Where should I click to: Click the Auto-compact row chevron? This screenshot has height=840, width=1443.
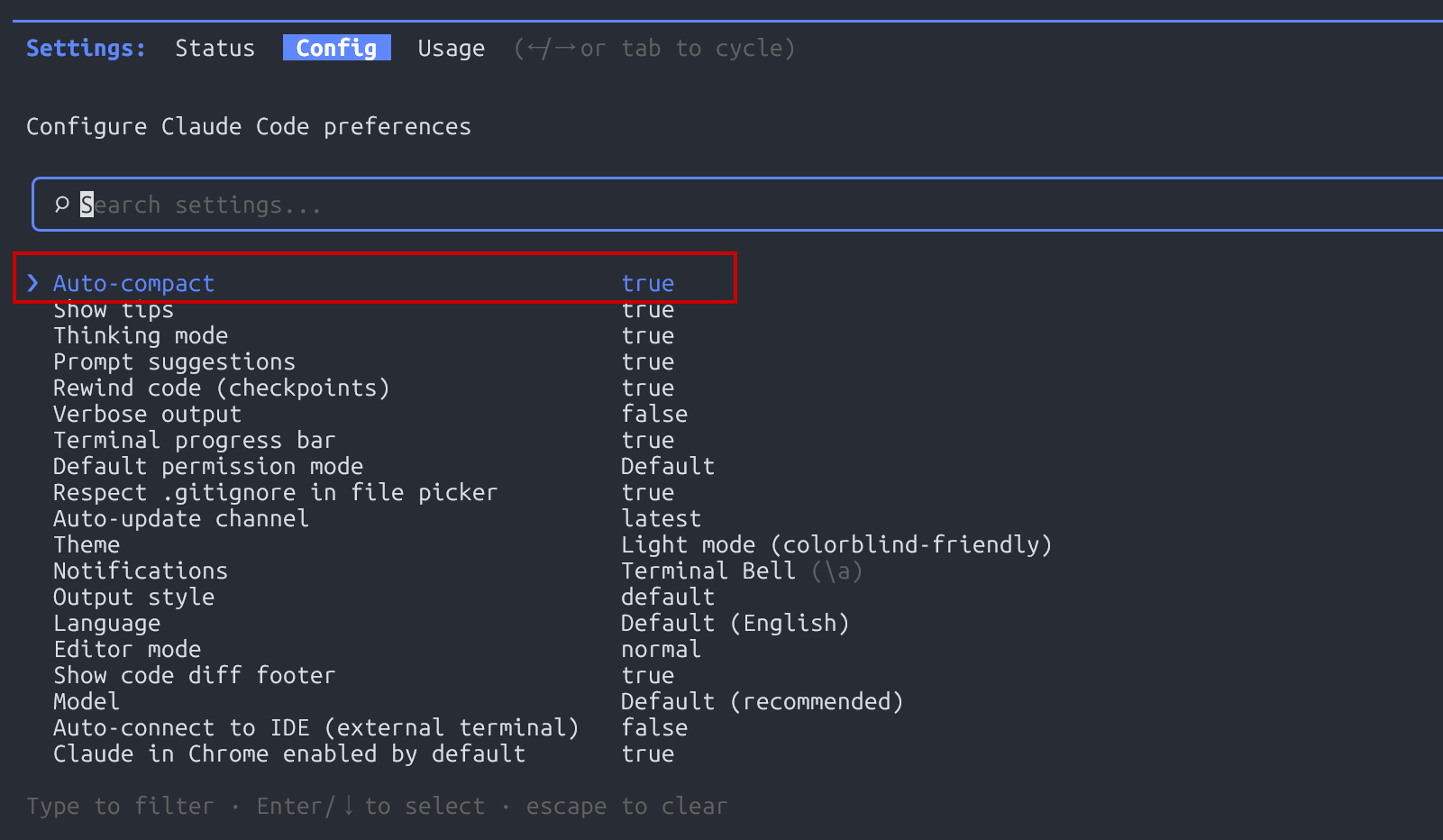click(33, 283)
